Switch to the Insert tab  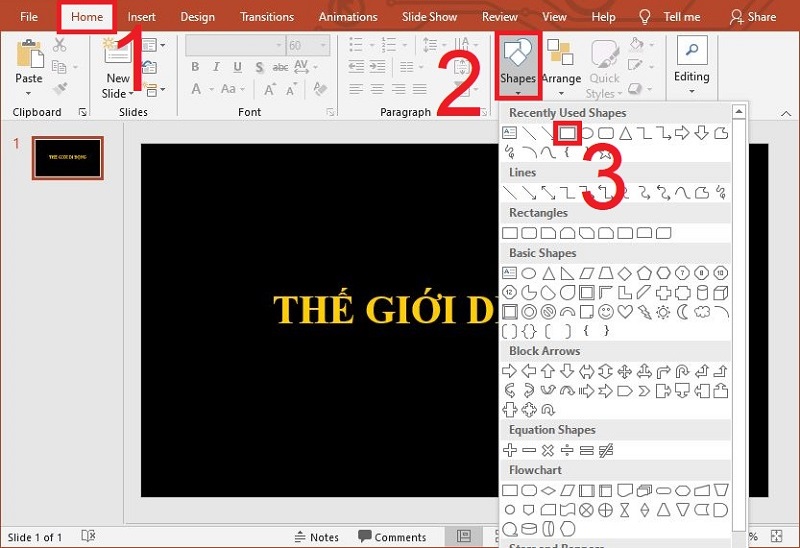141,17
